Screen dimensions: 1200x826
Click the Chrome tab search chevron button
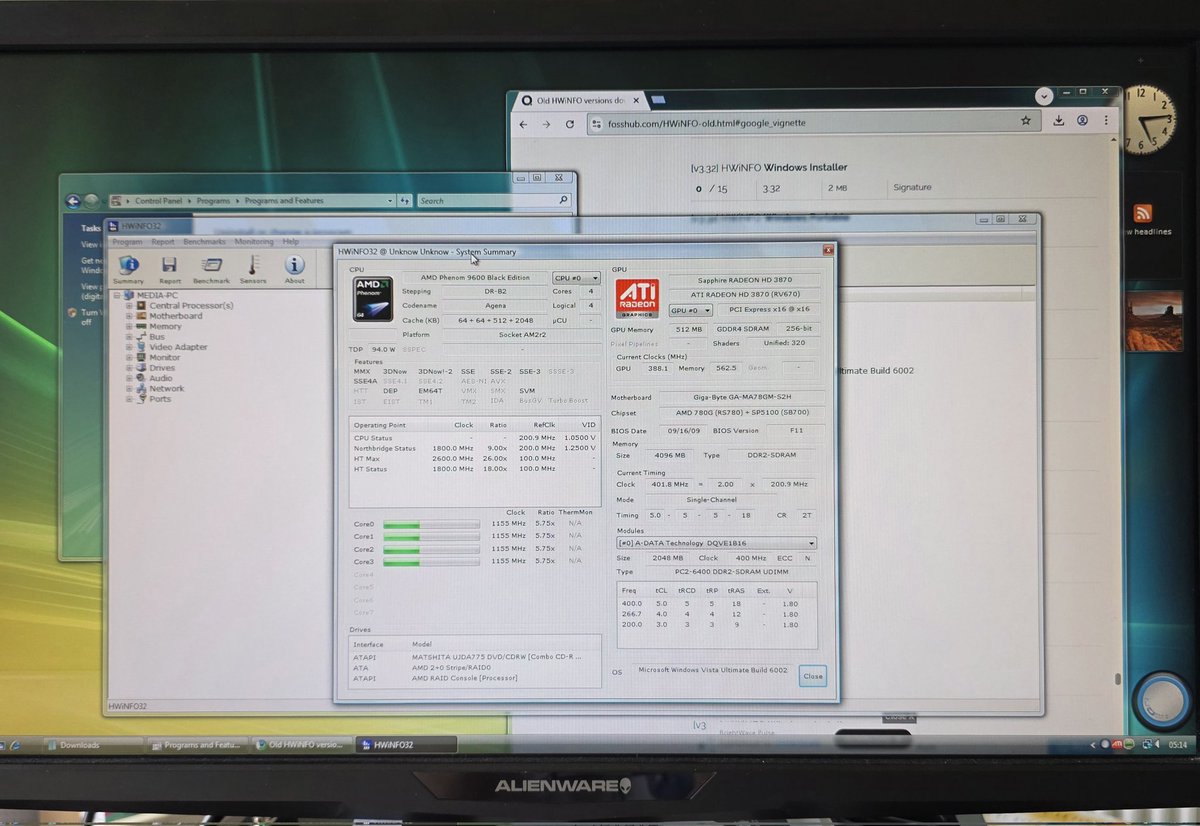coord(1043,97)
